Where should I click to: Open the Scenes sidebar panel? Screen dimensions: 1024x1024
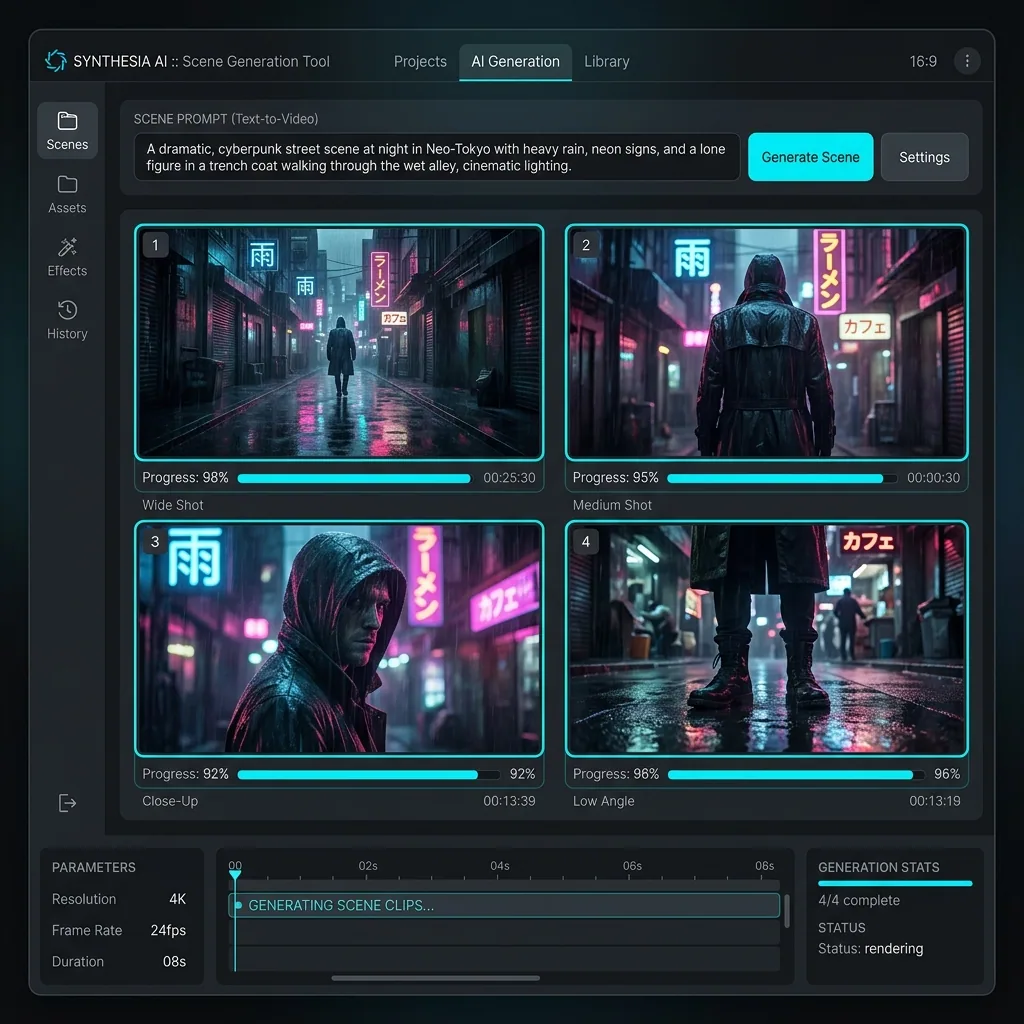[67, 130]
